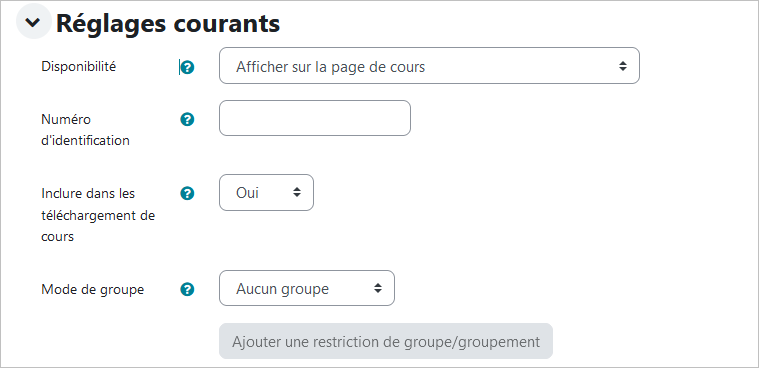Screen dimensions: 759x368
Task: Click the Numéro d'identification label
Action: [x=86, y=130]
